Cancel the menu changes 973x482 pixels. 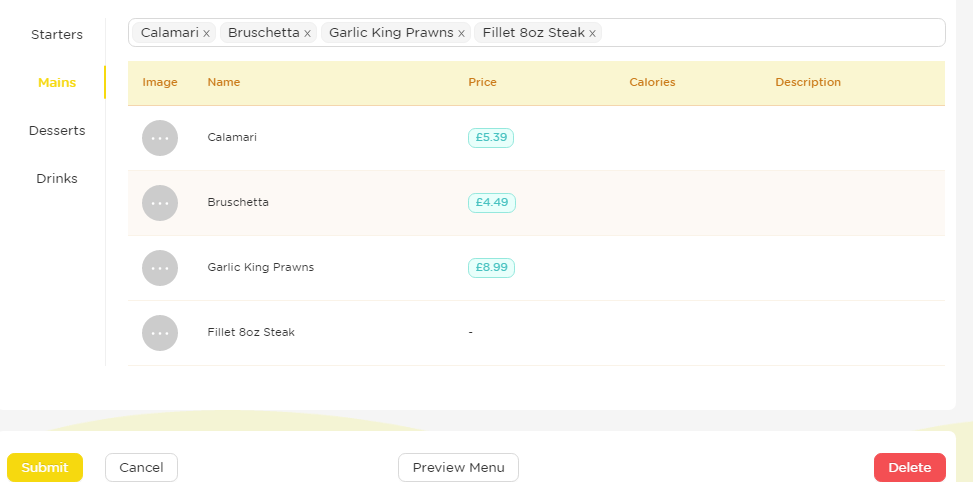click(x=141, y=468)
